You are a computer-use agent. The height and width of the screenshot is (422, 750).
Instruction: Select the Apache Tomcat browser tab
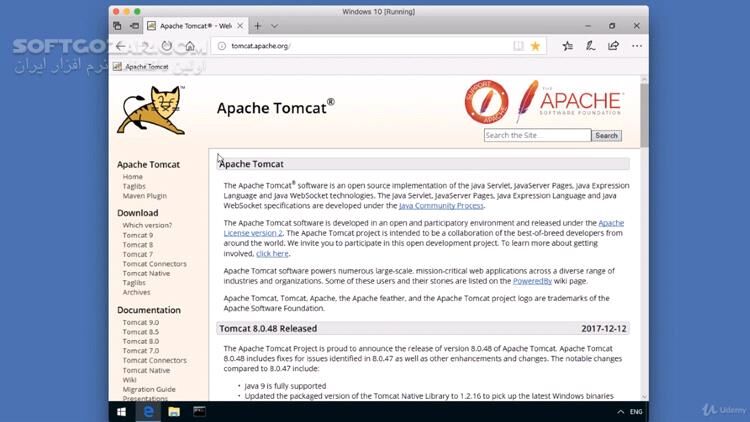(190, 25)
